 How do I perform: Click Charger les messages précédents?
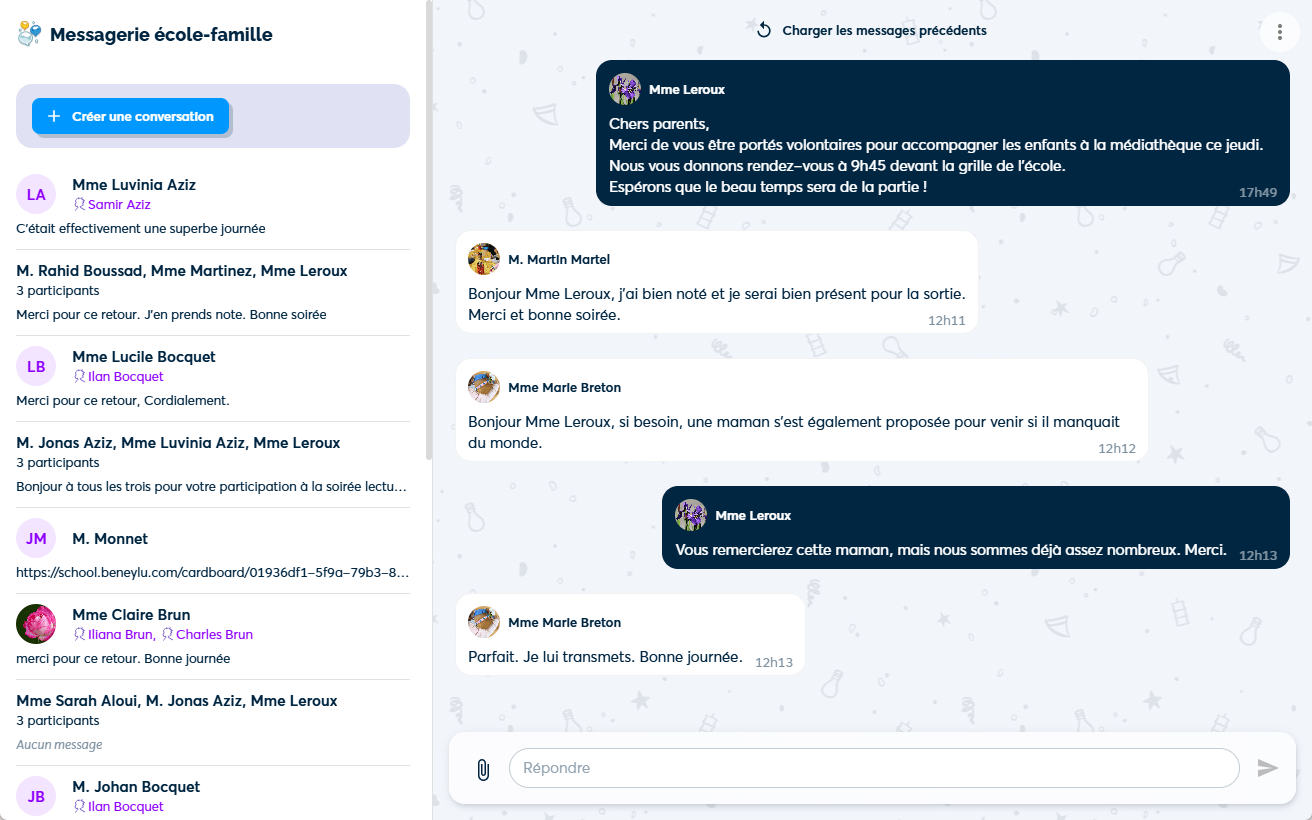[x=884, y=30]
